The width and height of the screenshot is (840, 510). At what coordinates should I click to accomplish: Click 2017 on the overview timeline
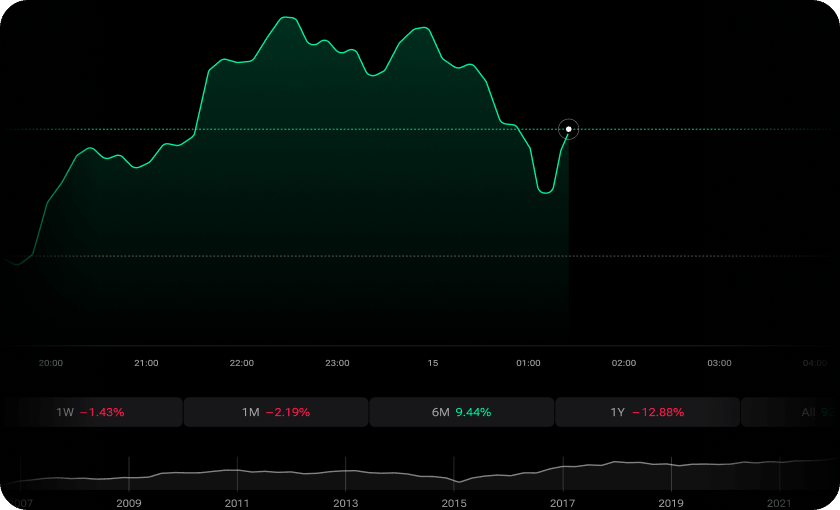(562, 503)
